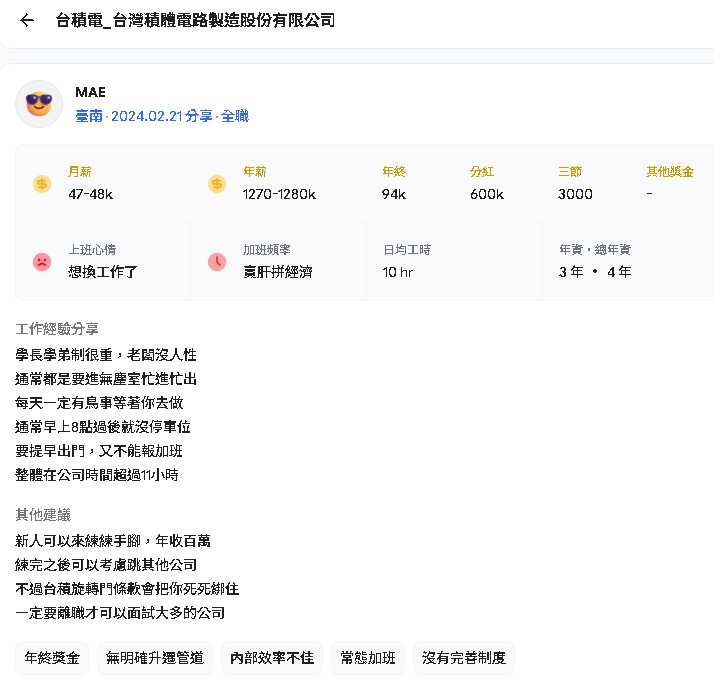Click the line 每天一定有鳥事等著你去做
This screenshot has width=714, height=683.
pos(99,403)
